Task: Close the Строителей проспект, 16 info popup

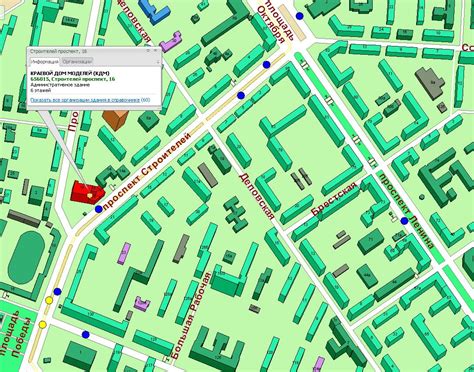Action: tap(155, 51)
